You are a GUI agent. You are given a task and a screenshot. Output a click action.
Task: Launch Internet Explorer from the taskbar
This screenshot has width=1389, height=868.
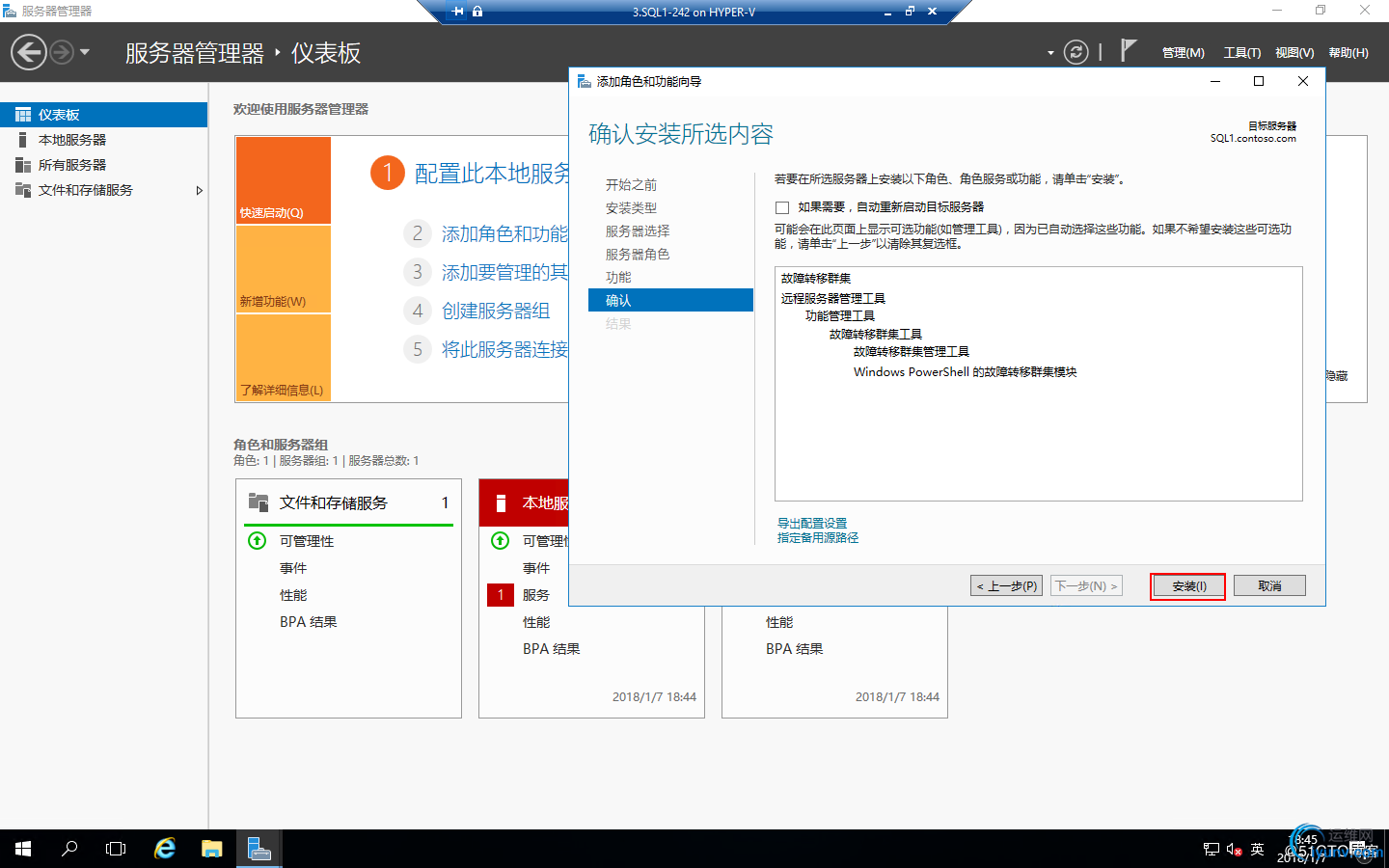point(165,849)
